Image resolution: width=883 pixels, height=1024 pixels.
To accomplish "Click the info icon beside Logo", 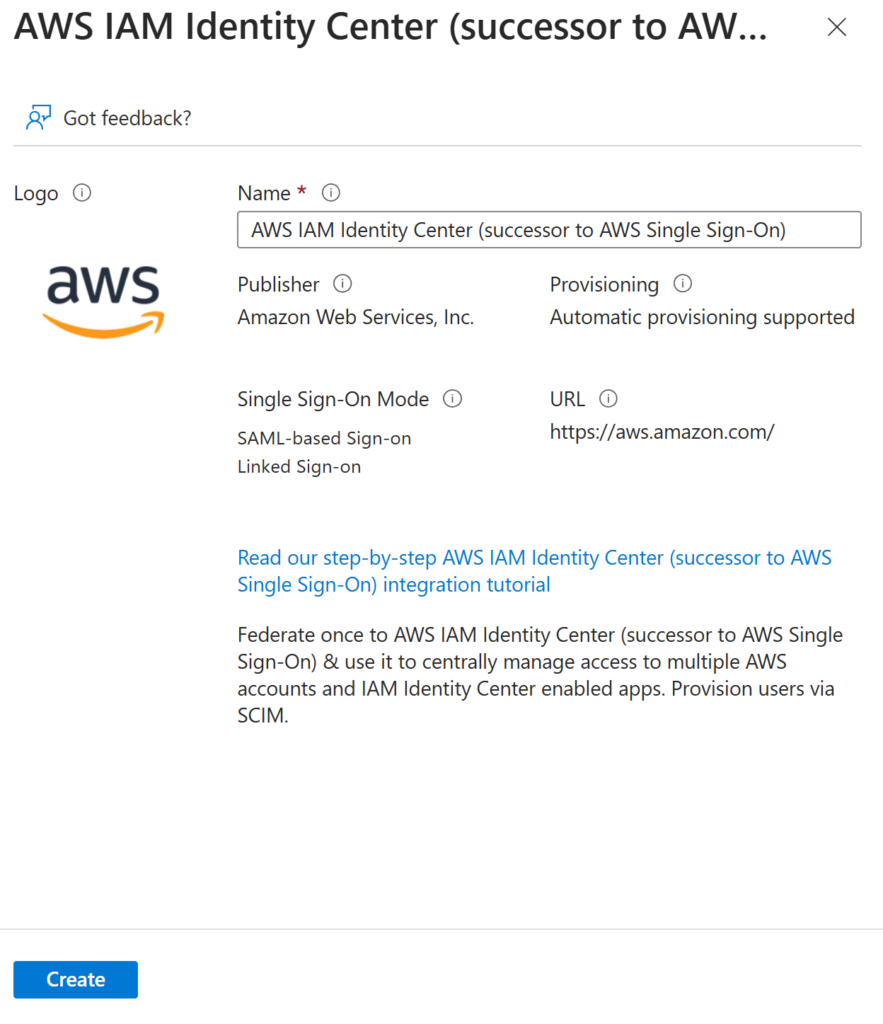I will click(x=82, y=193).
